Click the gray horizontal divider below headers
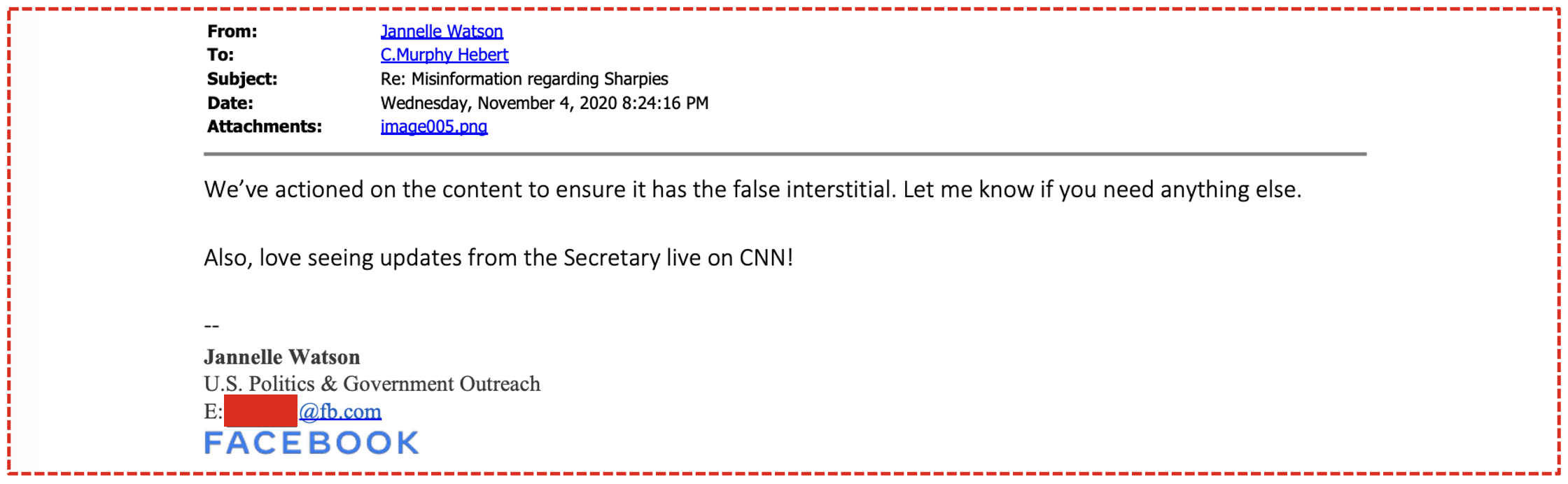The width and height of the screenshot is (1568, 484). click(x=784, y=154)
